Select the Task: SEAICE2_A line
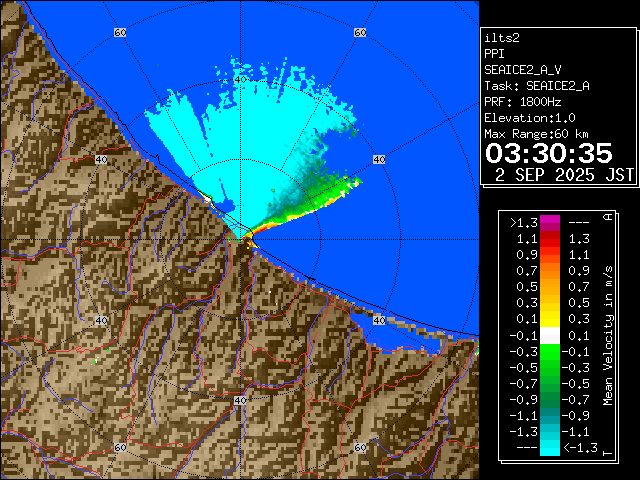The image size is (640, 480). point(536,86)
